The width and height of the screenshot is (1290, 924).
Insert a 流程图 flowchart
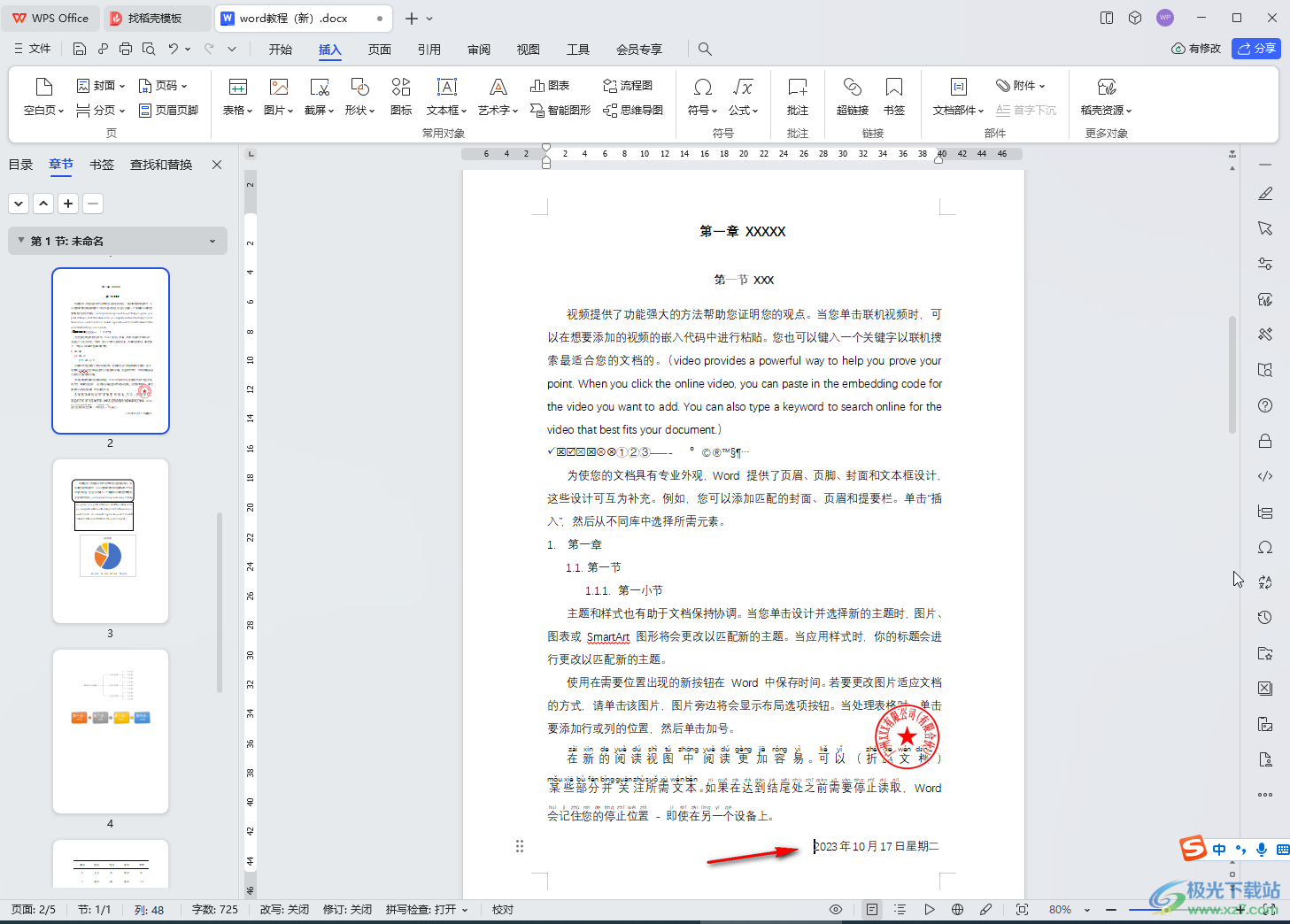(x=628, y=86)
